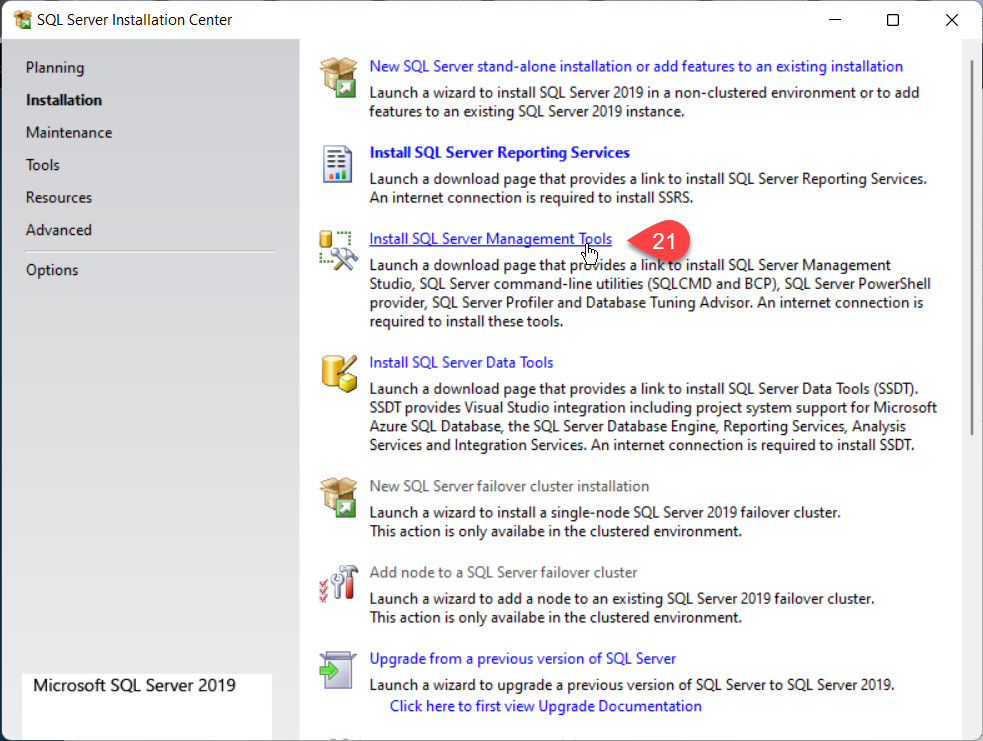Open Install SQL Server Data Tools link
This screenshot has width=983, height=741.
pyautogui.click(x=461, y=362)
